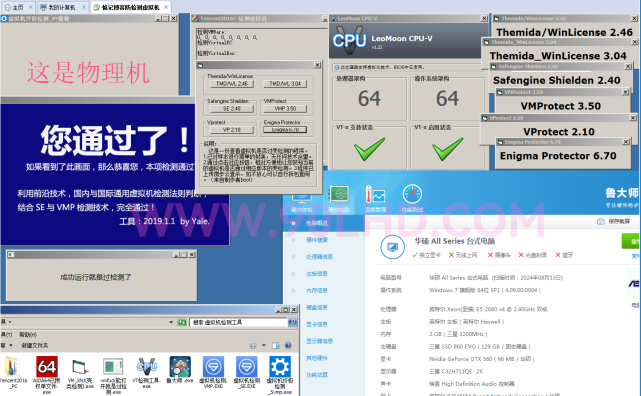Expand the Explorer address bar dropdown arrow
Screen dimensions: 641x396
coord(171,322)
